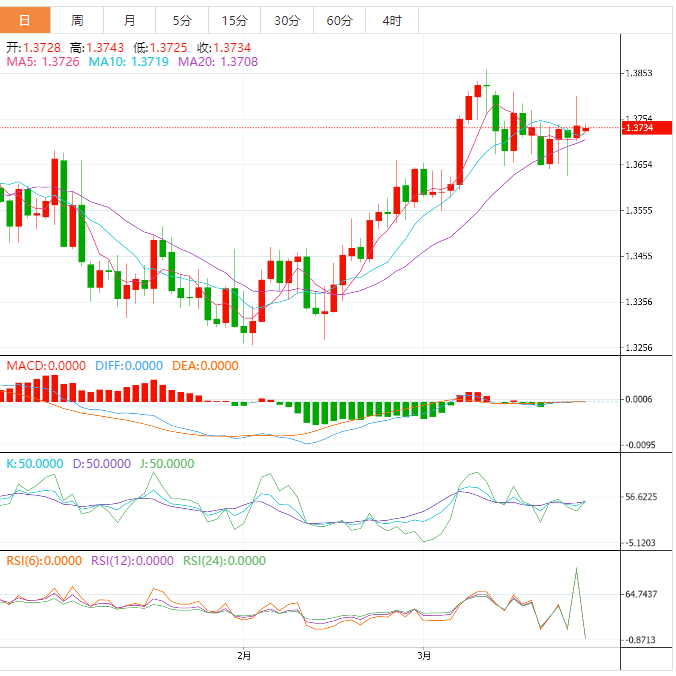Viewport: 676px width, 676px height.
Task: Click the RSI(24) indicator label
Action: [224, 561]
